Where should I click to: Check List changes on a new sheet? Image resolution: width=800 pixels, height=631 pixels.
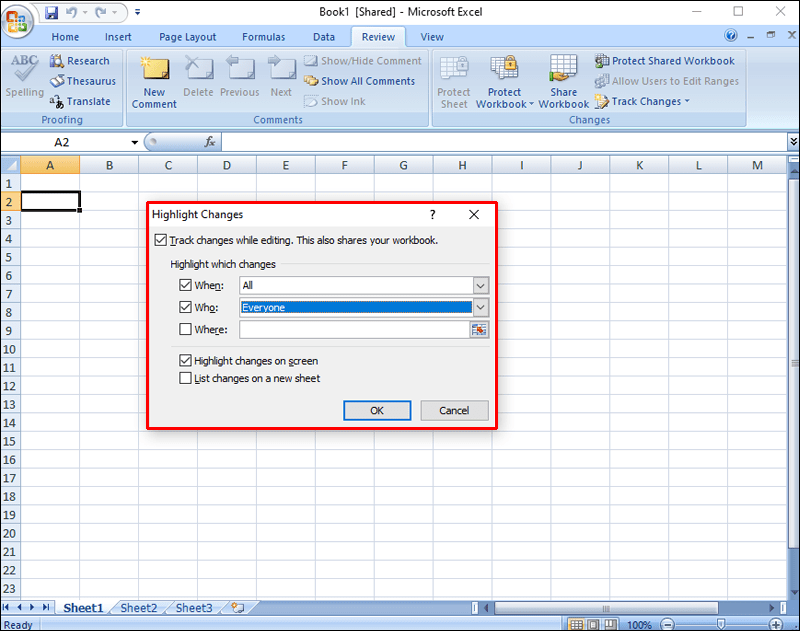tap(185, 378)
